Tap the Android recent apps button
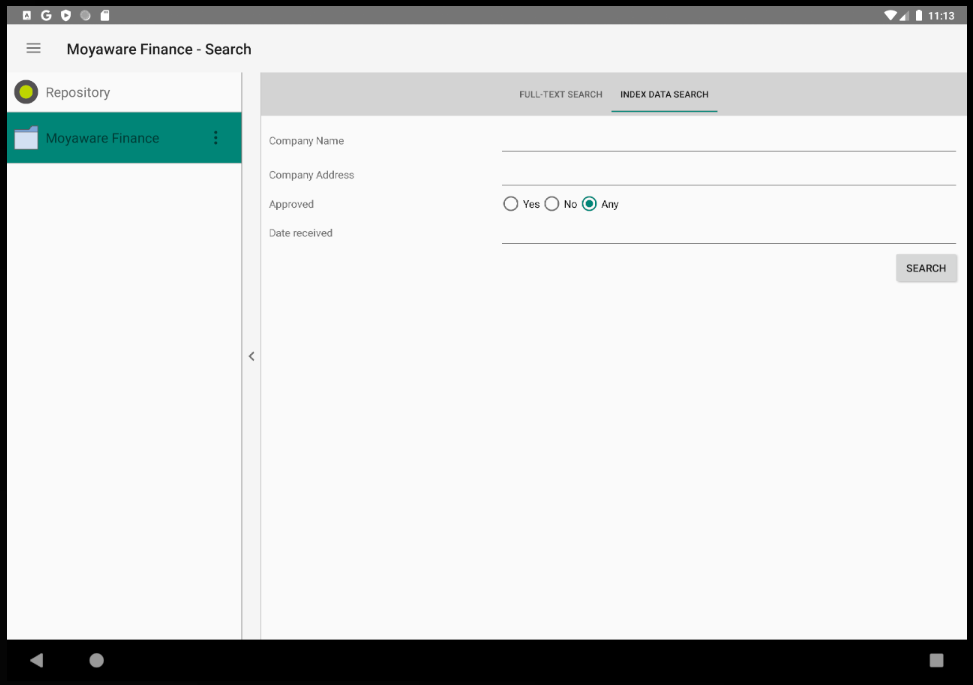973x685 pixels. point(936,660)
